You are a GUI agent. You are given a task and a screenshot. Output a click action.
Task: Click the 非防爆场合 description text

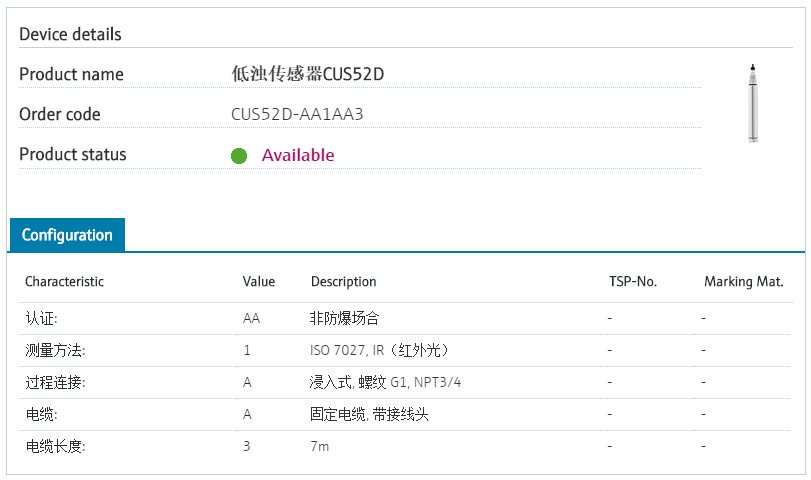[x=345, y=319]
